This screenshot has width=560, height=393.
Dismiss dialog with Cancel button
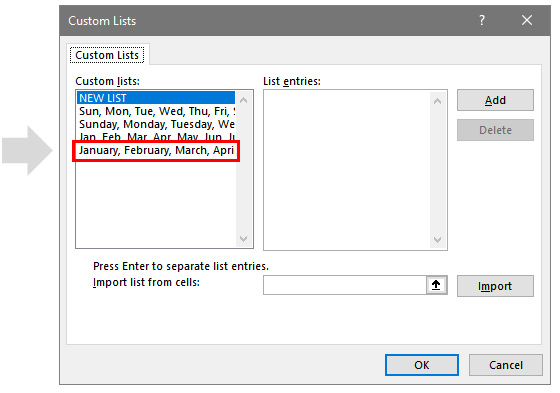click(506, 365)
